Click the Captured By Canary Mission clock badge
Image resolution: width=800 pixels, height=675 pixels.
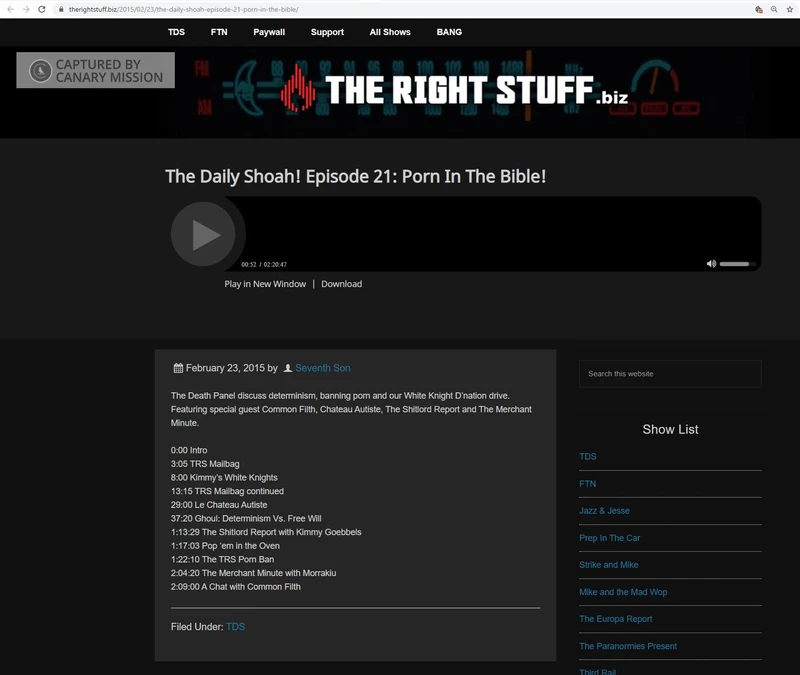point(40,70)
